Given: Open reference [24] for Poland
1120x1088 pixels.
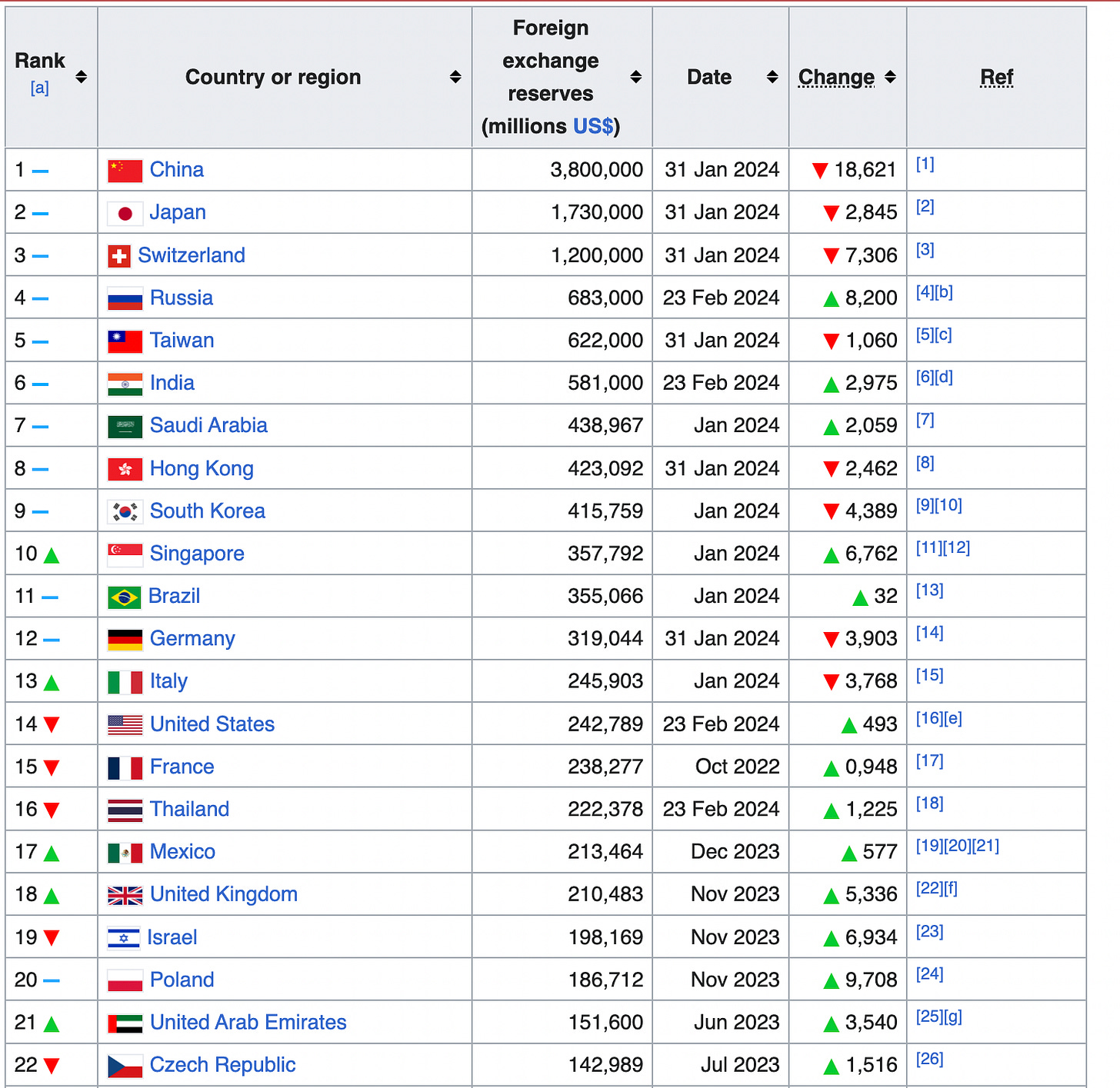Looking at the screenshot, I should (929, 974).
